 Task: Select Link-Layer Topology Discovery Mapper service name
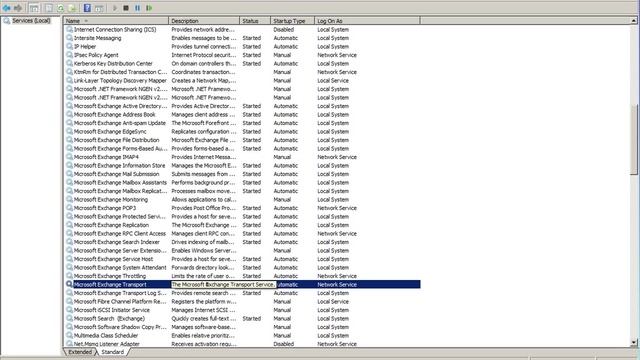(120, 80)
